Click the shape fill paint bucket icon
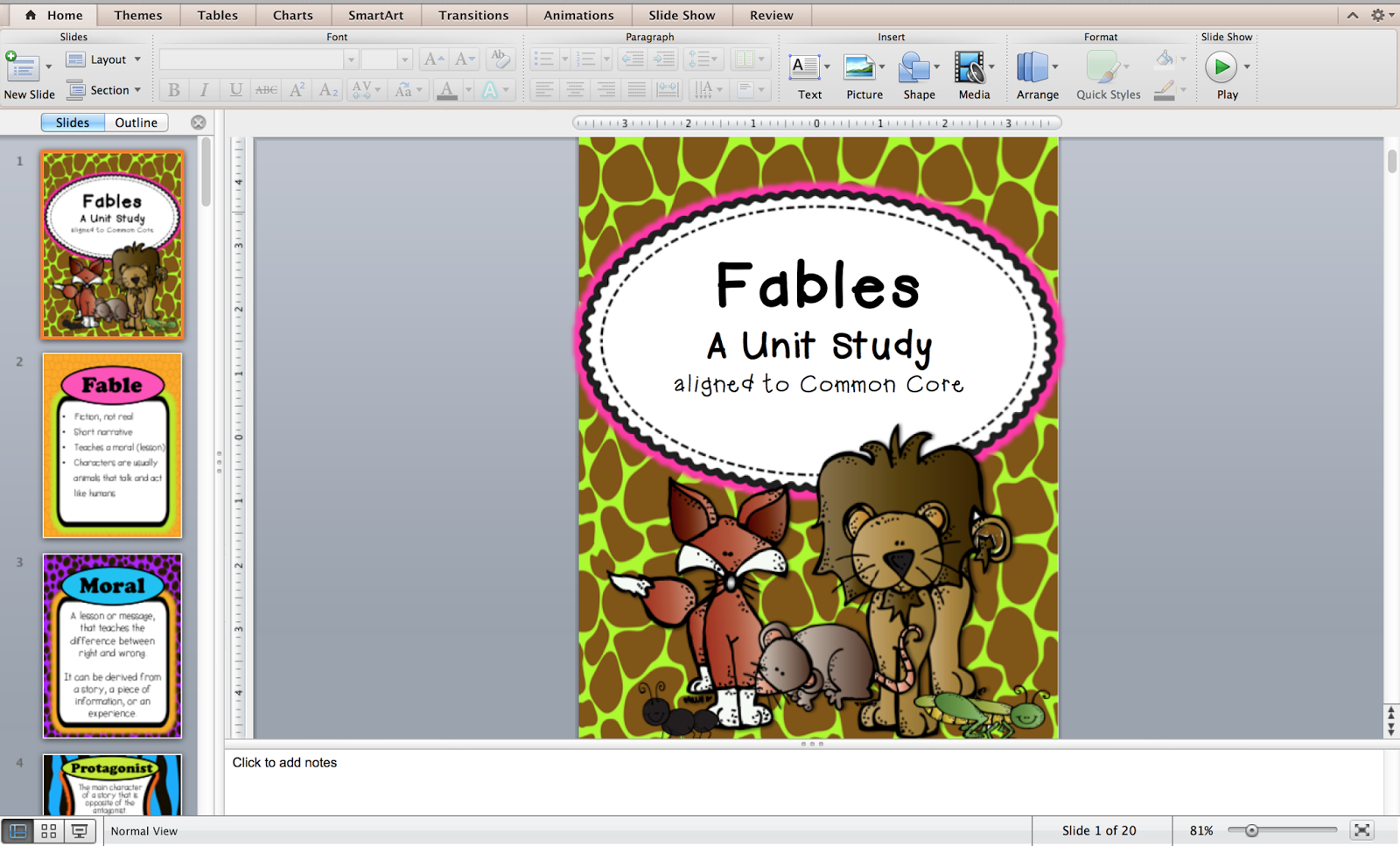 [1165, 59]
